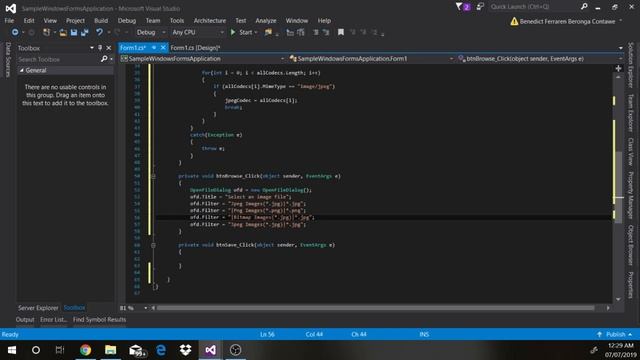Viewport: 640px width, 360px height.
Task: Open the Edit menu
Action: [x=29, y=20]
